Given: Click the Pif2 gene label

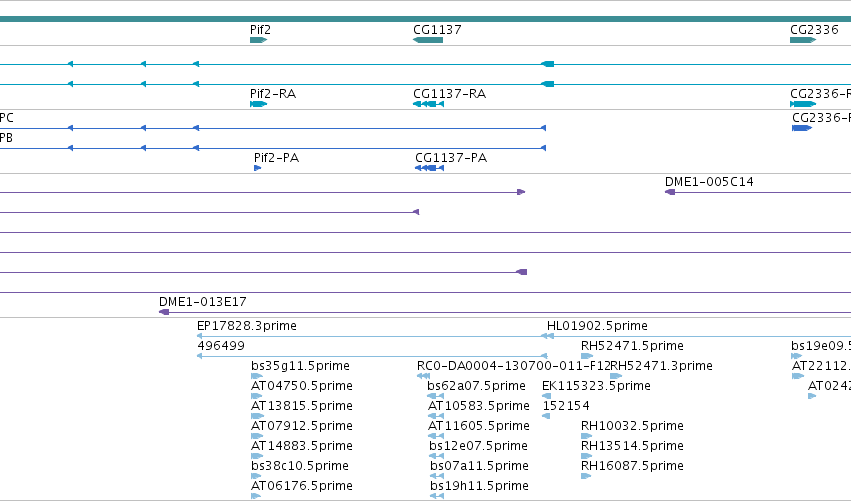Looking at the screenshot, I should click(260, 30).
